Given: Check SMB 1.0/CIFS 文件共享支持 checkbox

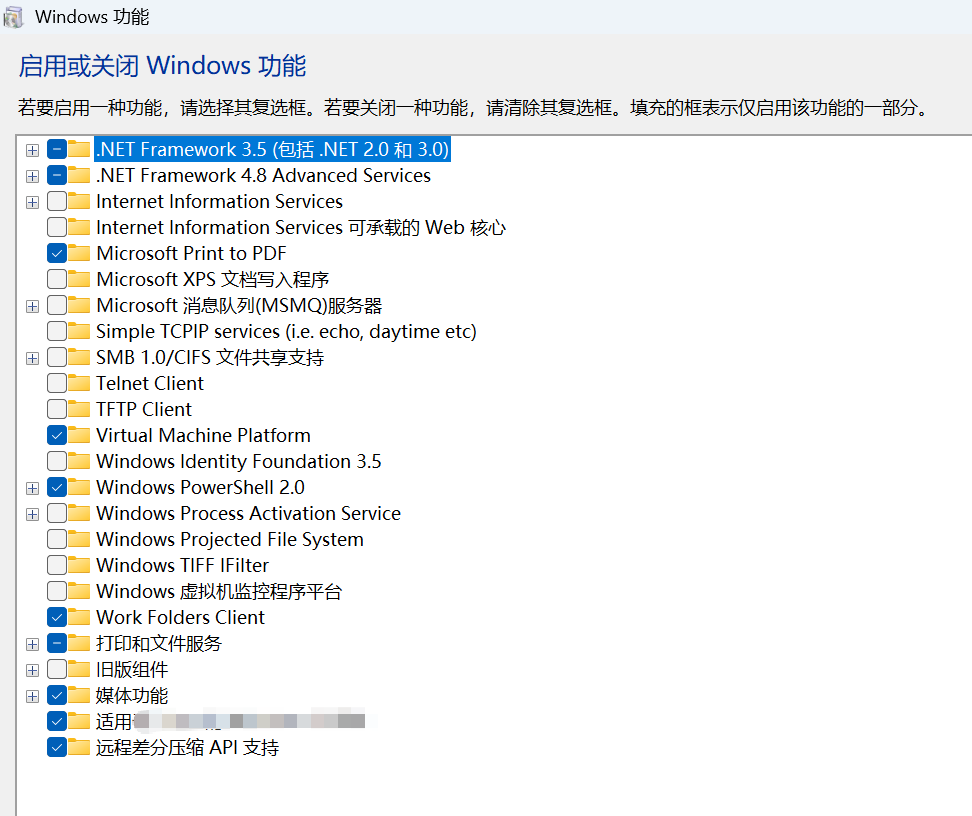Looking at the screenshot, I should [57, 358].
